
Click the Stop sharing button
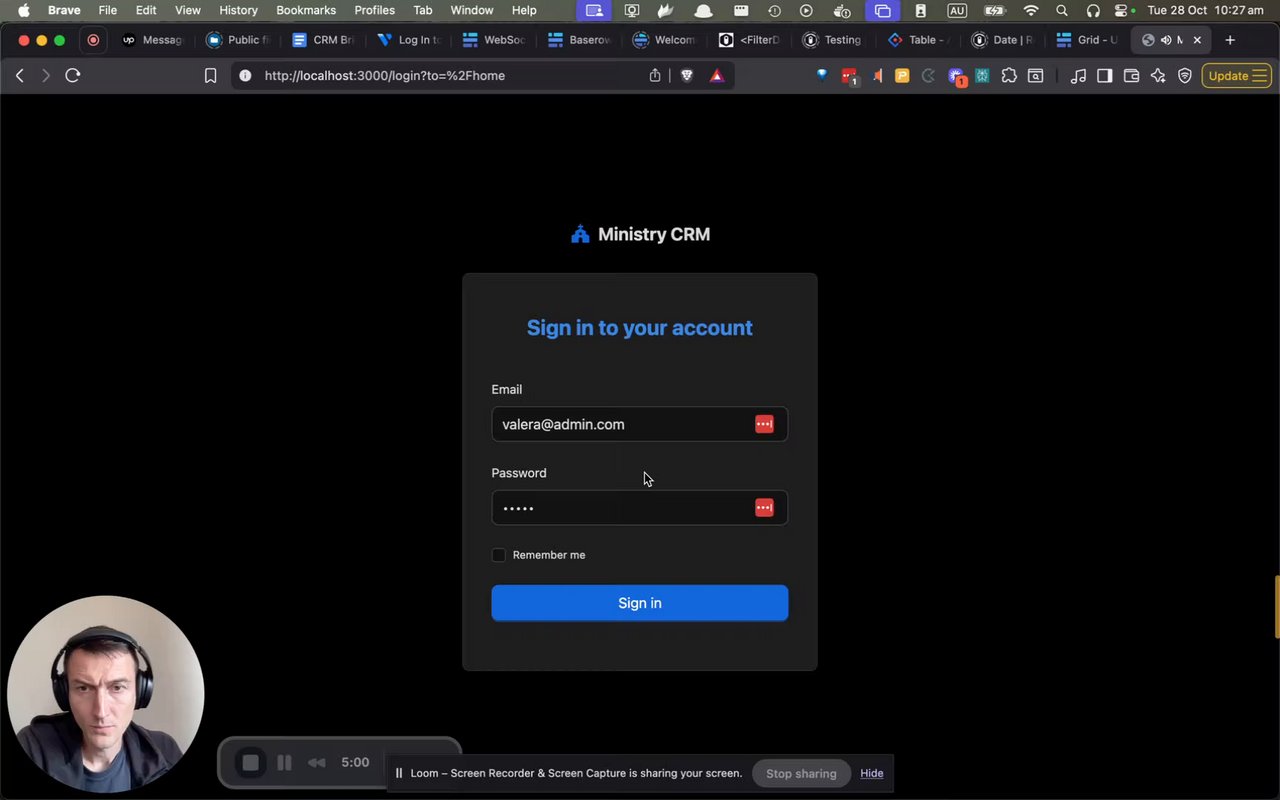tap(801, 773)
